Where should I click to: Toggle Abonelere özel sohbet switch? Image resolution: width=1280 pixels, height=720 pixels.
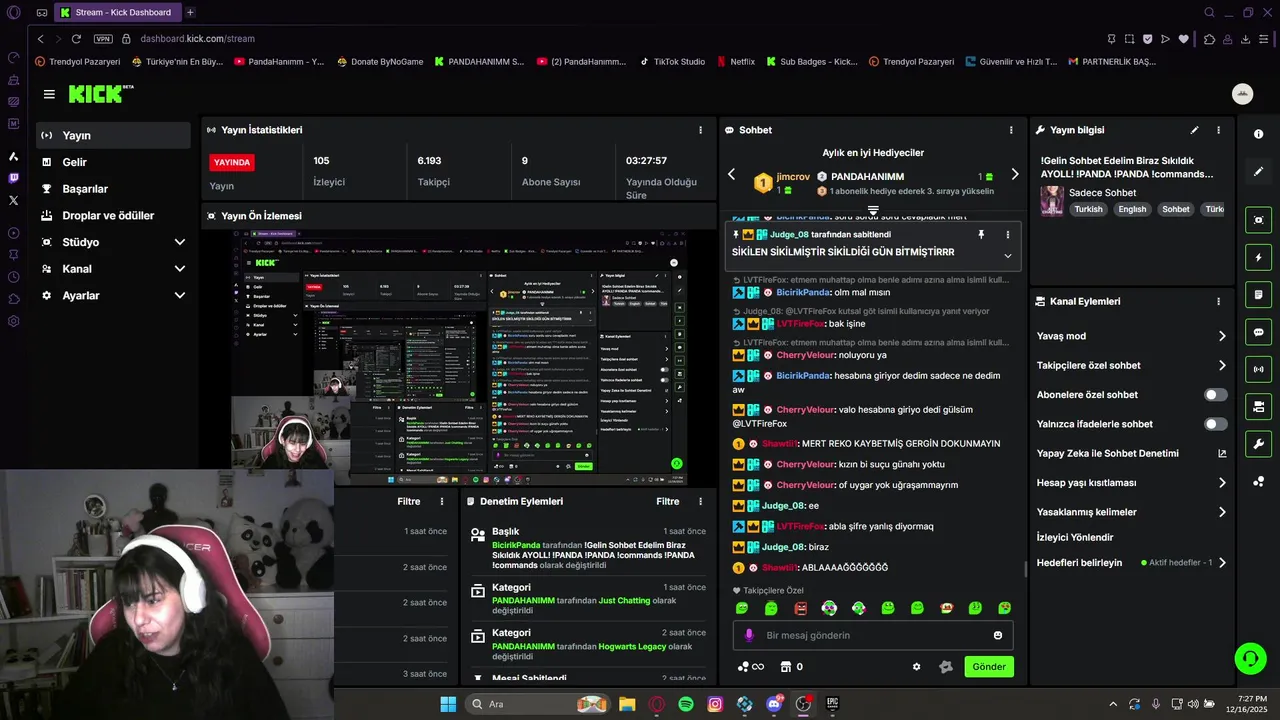(1216, 395)
